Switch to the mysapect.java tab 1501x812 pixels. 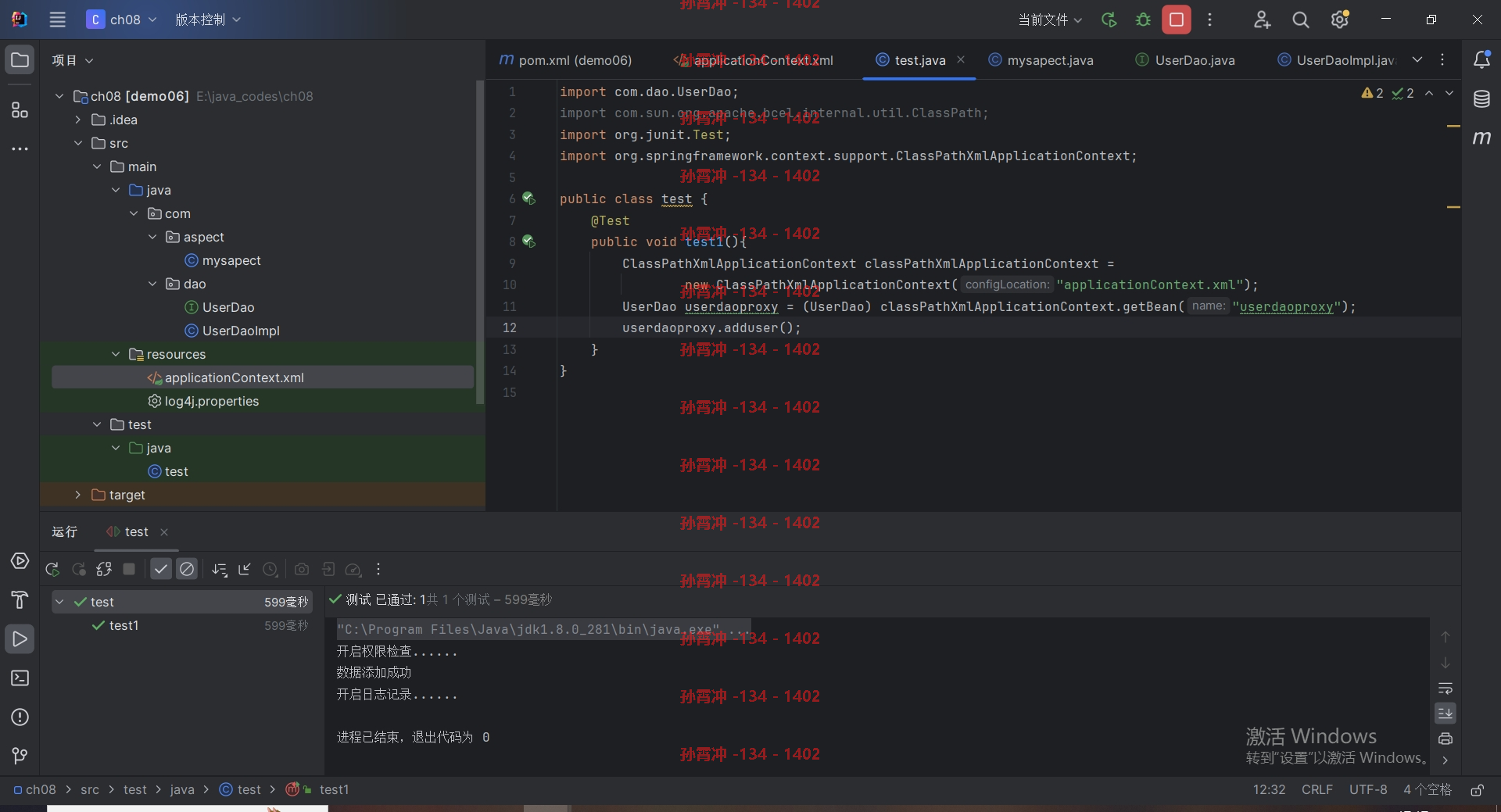(x=1041, y=60)
